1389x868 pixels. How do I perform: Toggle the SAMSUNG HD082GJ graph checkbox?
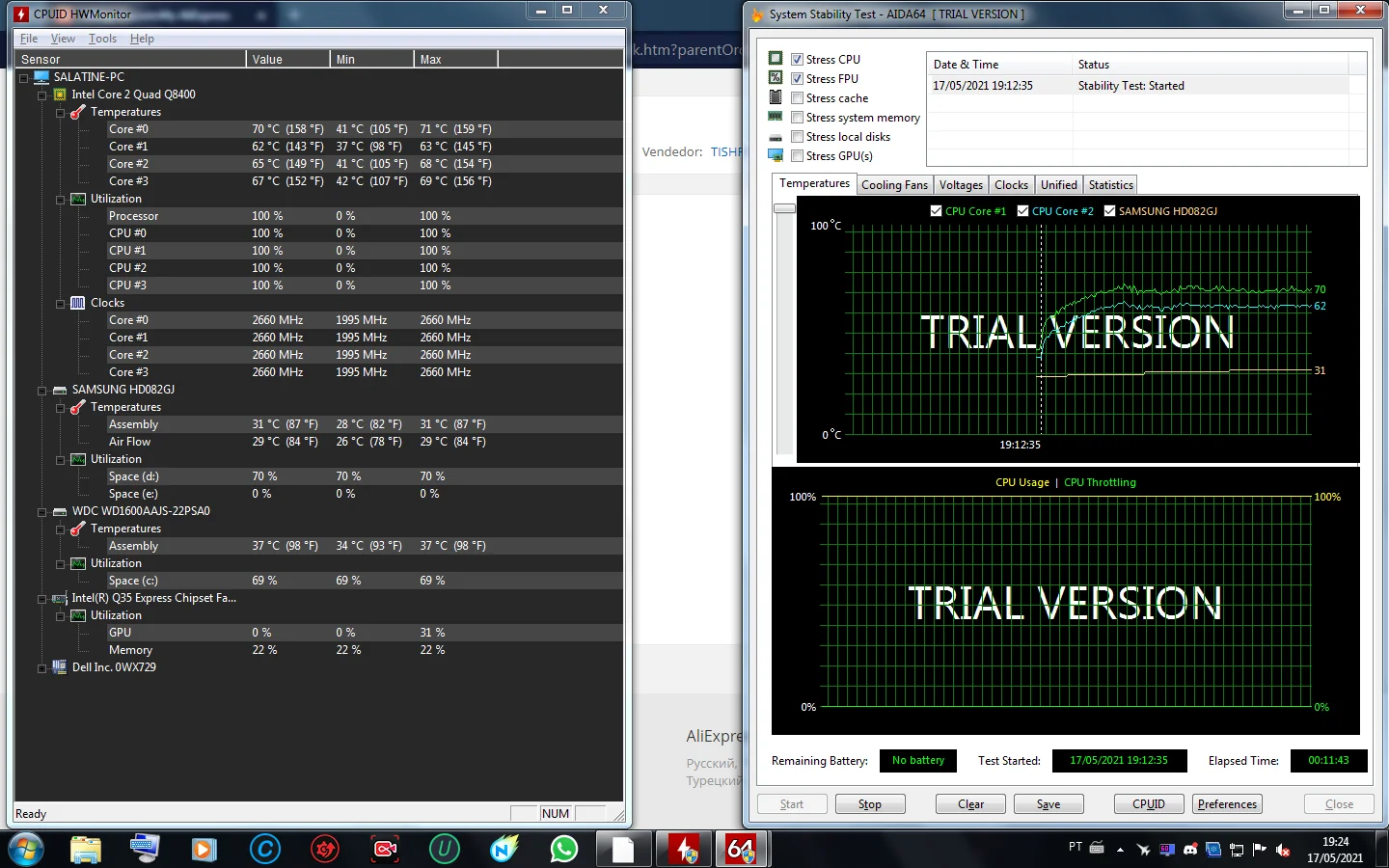(x=1109, y=211)
